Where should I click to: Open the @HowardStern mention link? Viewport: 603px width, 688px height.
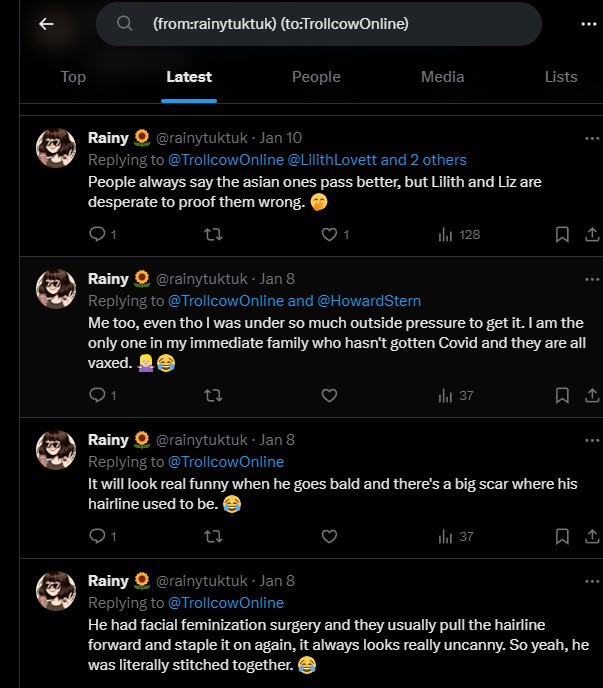coord(369,301)
